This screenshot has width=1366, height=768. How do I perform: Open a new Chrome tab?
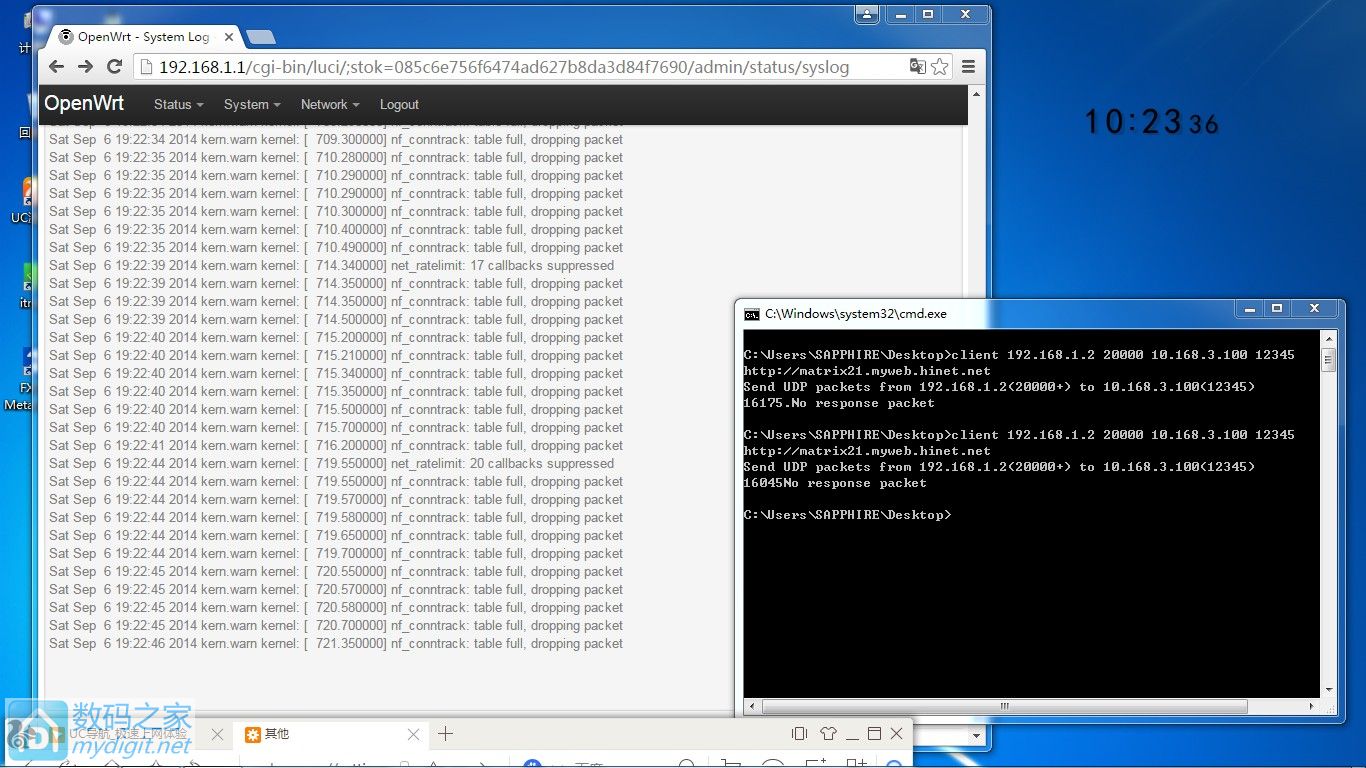pos(261,38)
